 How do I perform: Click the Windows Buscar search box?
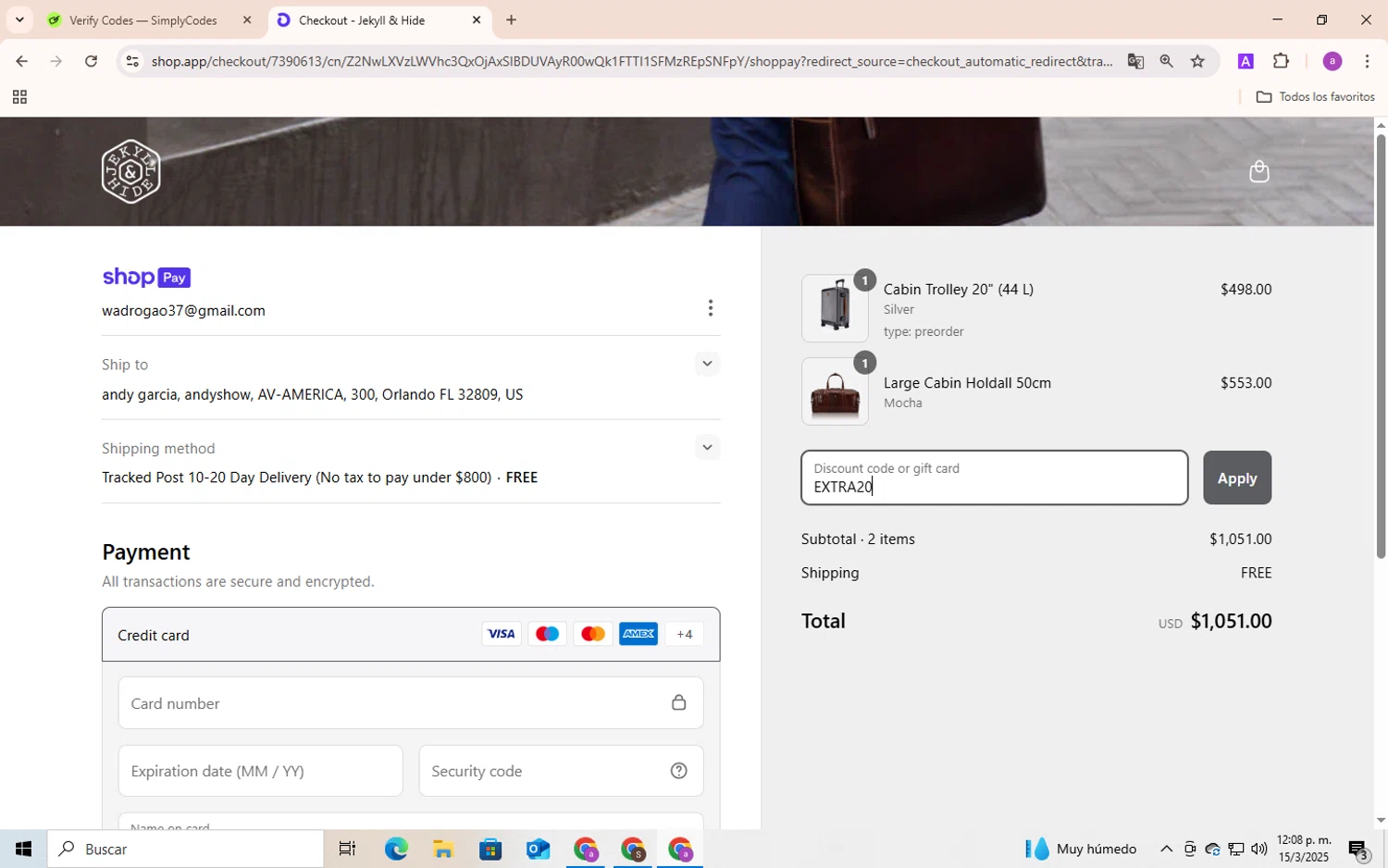(185, 849)
